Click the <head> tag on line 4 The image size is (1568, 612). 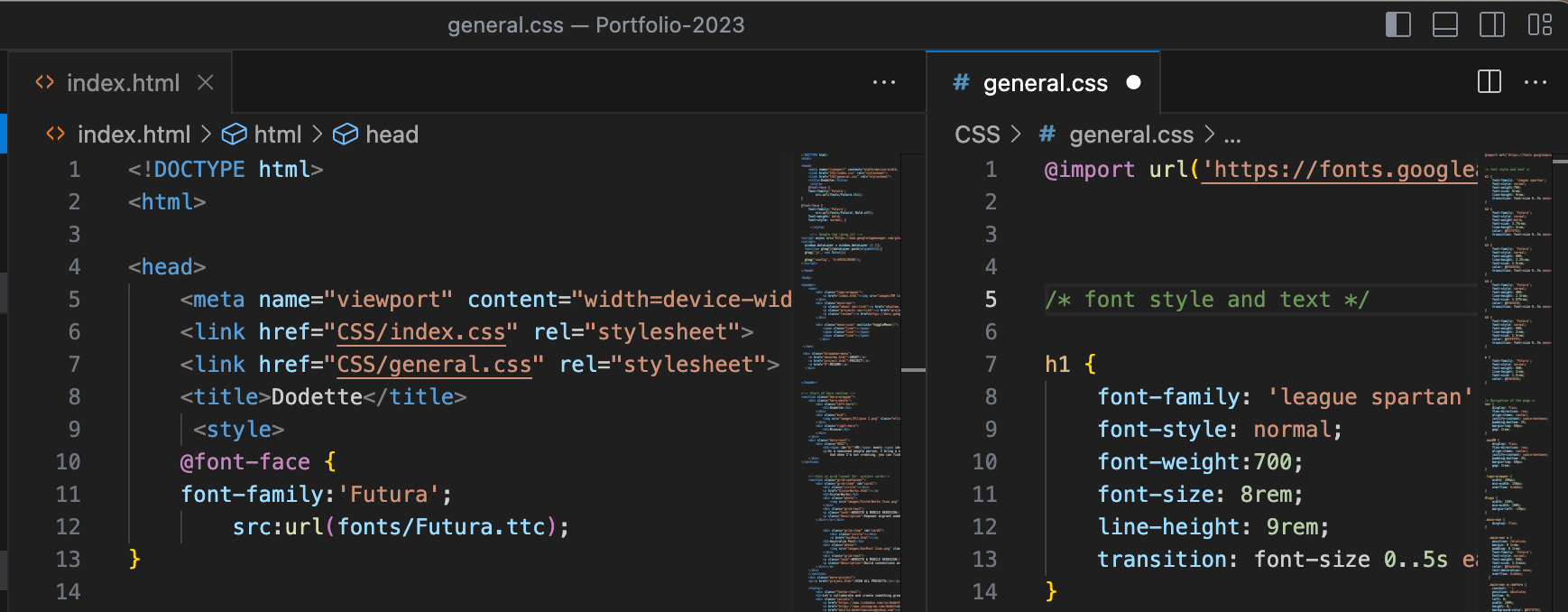(x=167, y=267)
